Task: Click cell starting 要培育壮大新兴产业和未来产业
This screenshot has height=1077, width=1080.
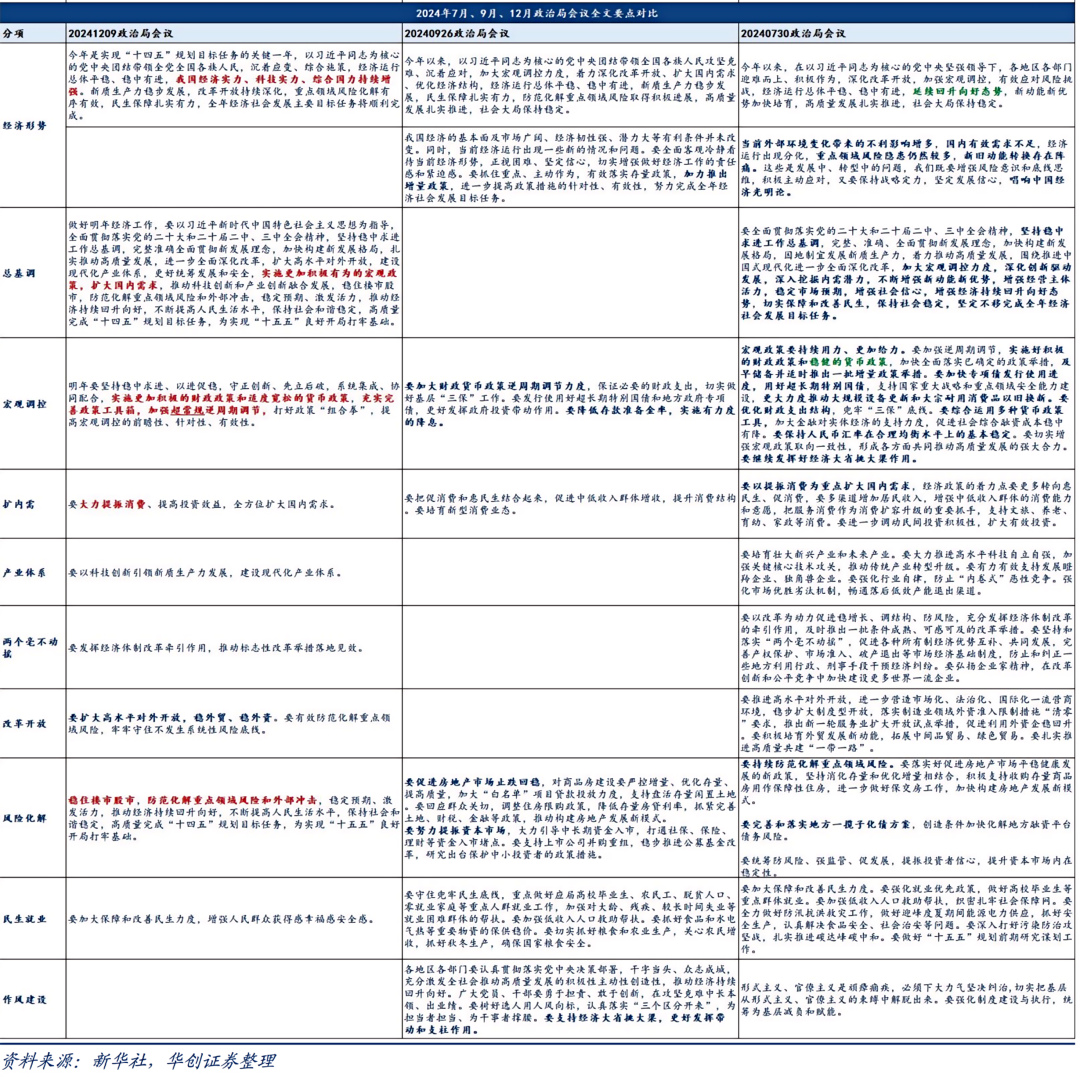Action: coord(906,572)
